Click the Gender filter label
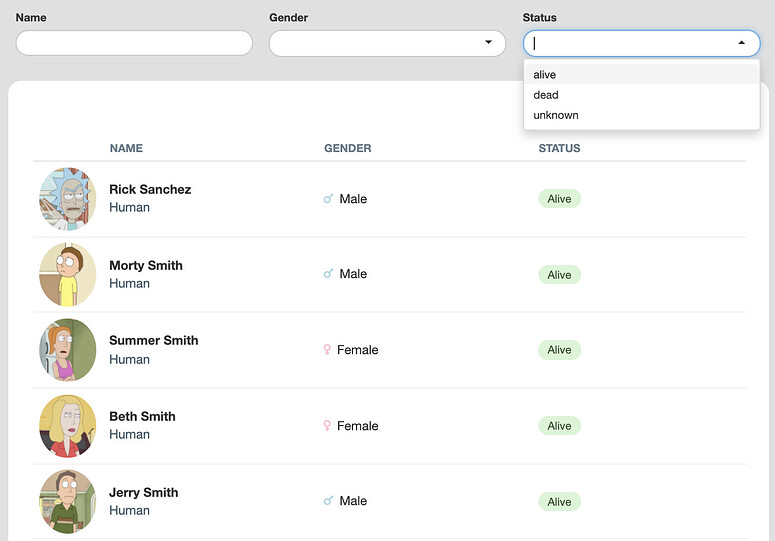775x541 pixels. point(289,17)
